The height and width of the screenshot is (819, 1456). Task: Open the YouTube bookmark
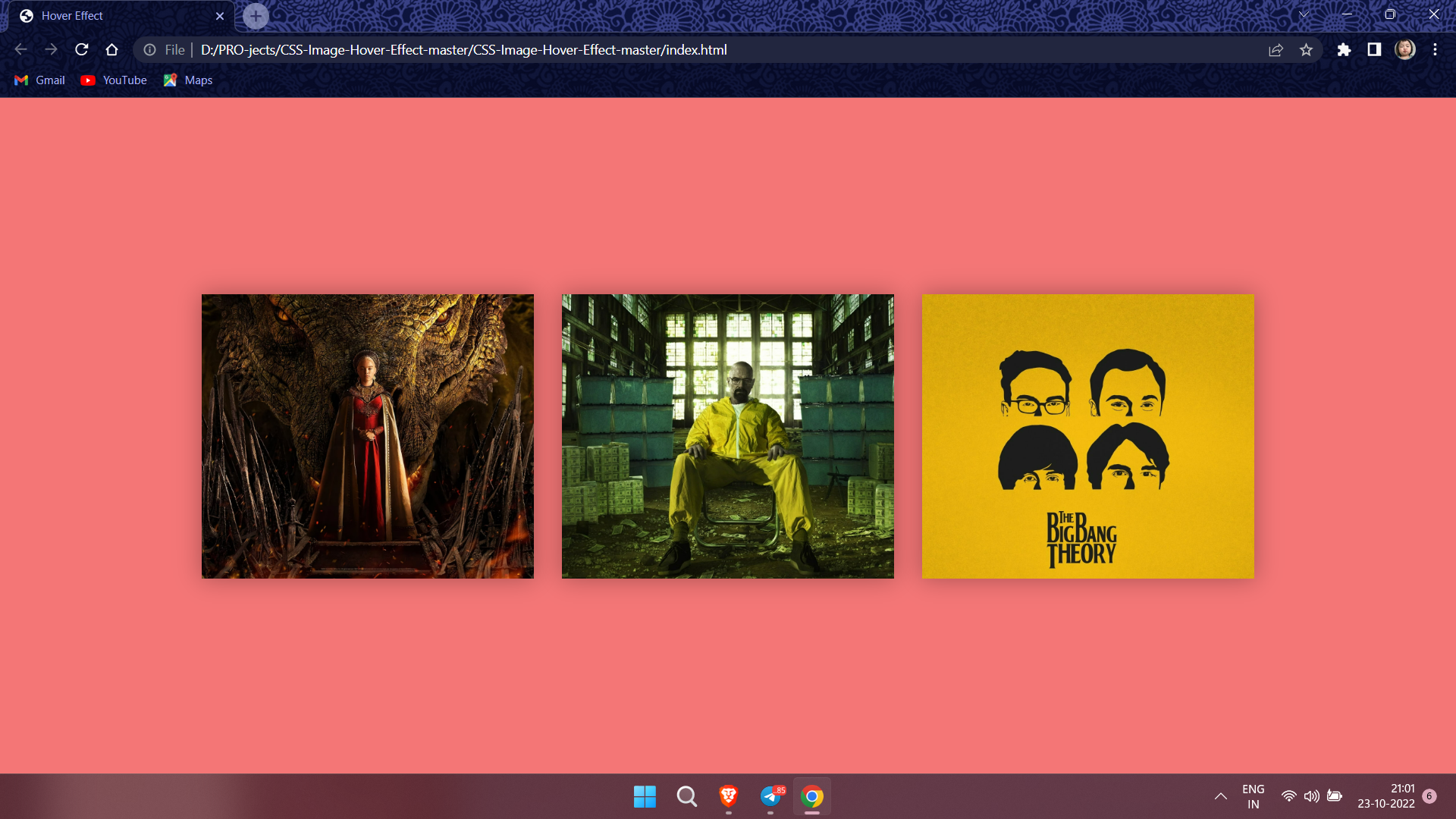[x=114, y=80]
